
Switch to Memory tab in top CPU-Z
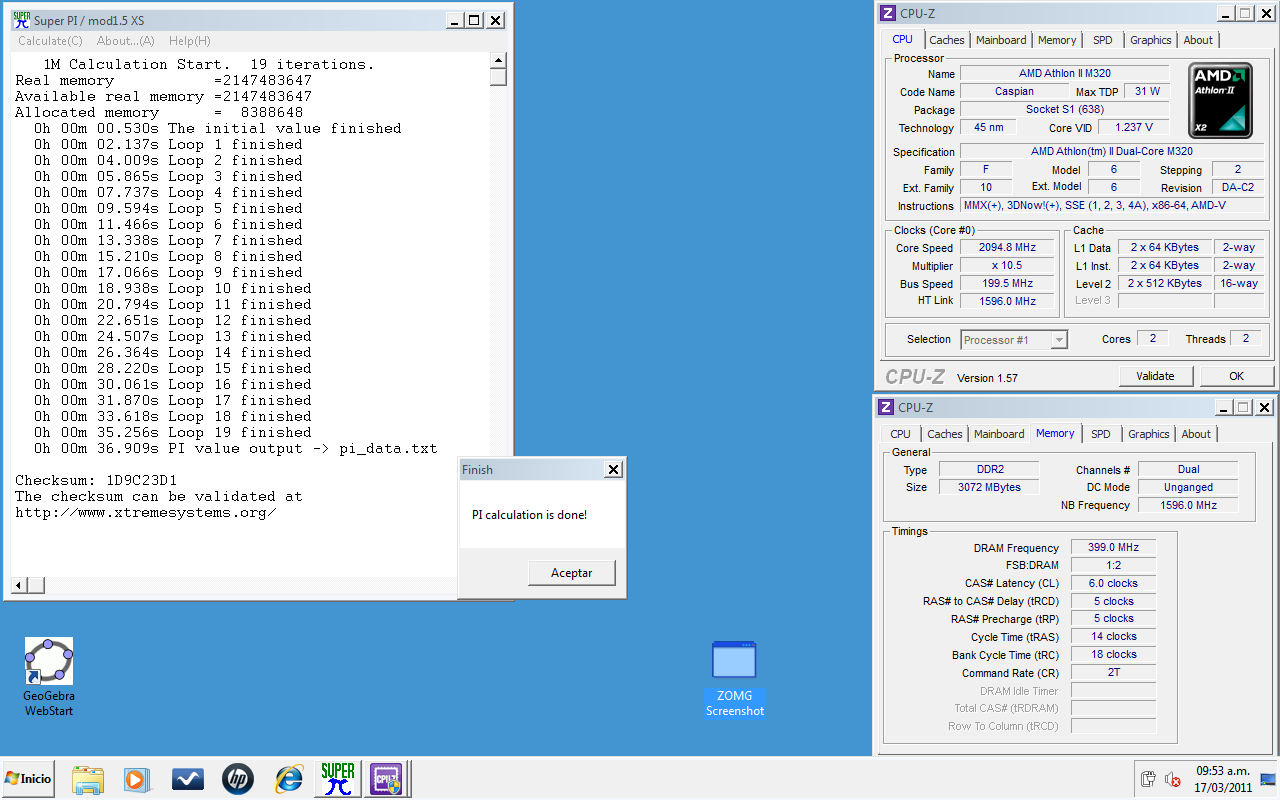(x=1057, y=40)
